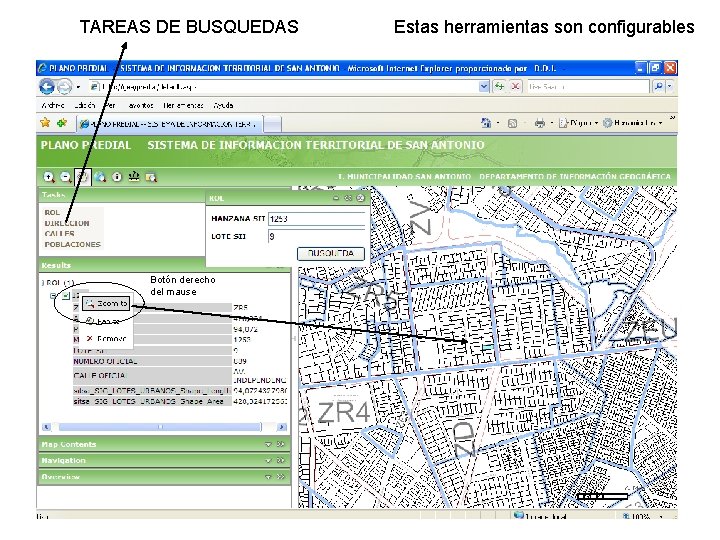The image size is (720, 540).
Task: Expand the Navigation panel triangle
Action: 269,461
